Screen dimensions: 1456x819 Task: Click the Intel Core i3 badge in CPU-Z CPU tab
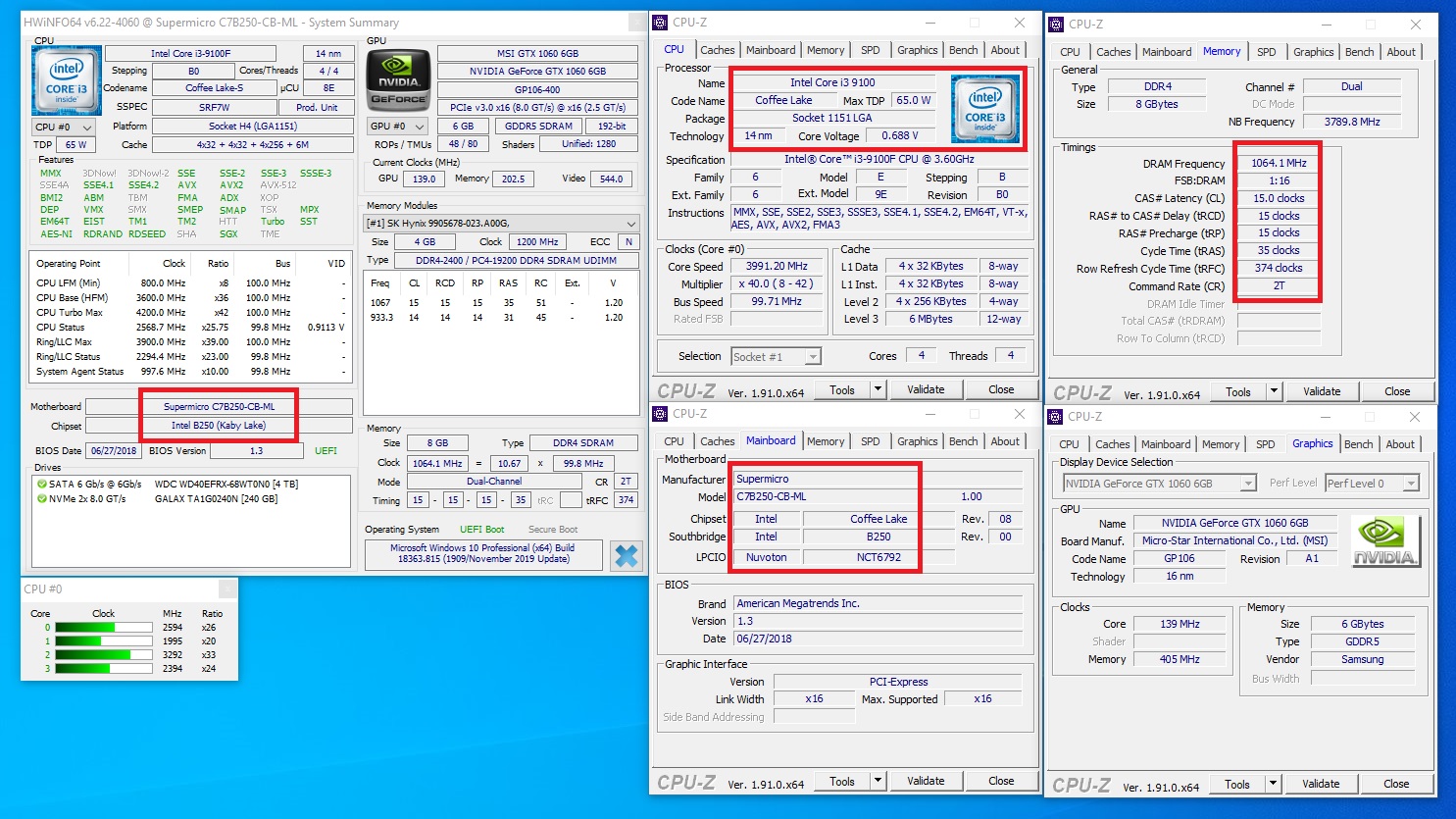(x=984, y=110)
